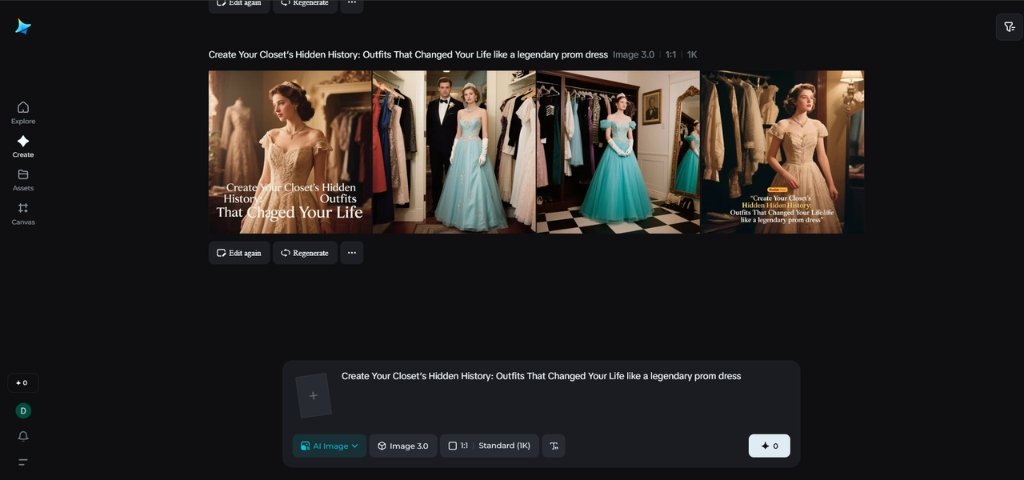Open the Image 3.0 model selector

click(x=402, y=446)
